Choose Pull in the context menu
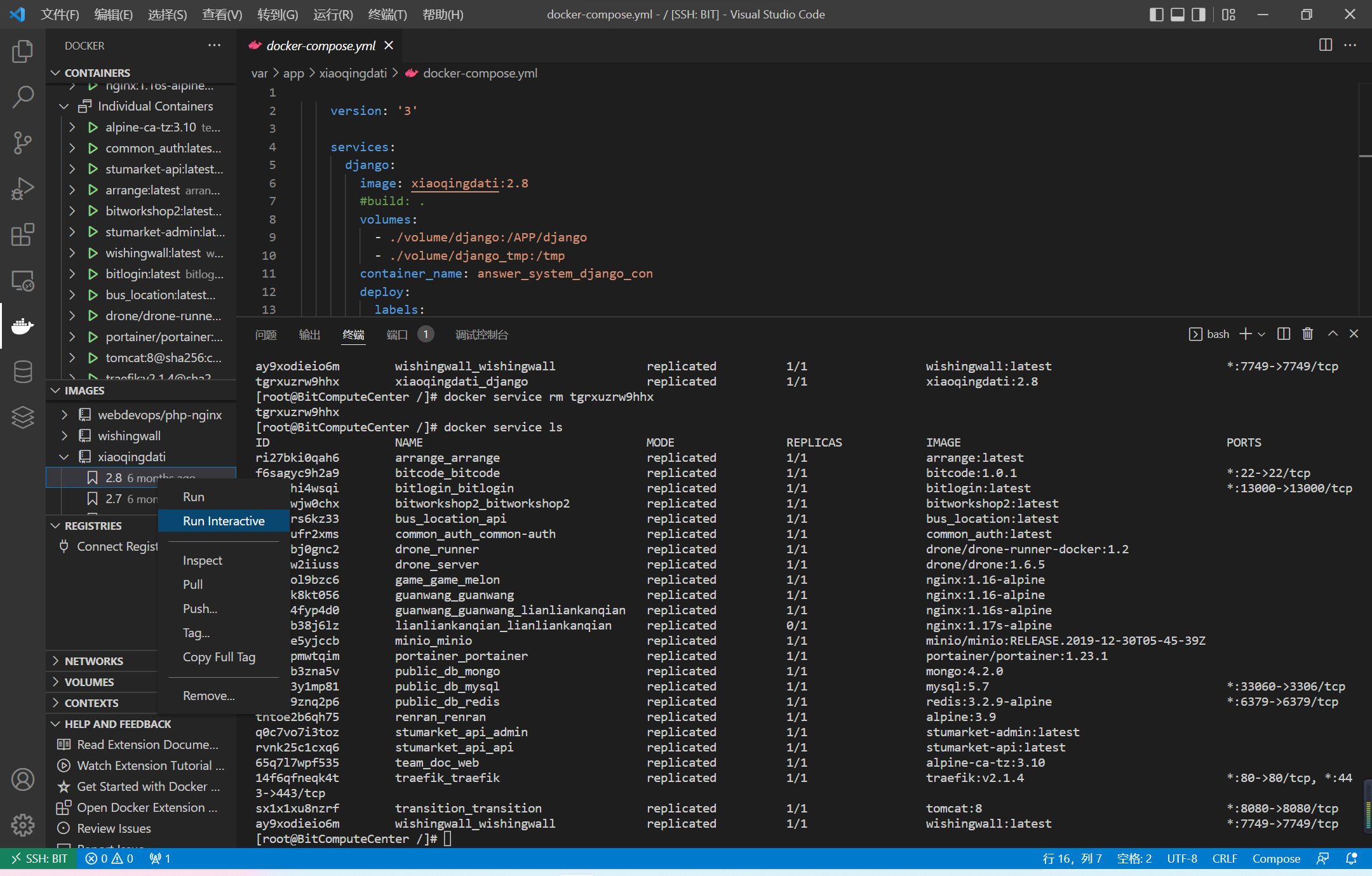This screenshot has height=876, width=1372. 224,584
